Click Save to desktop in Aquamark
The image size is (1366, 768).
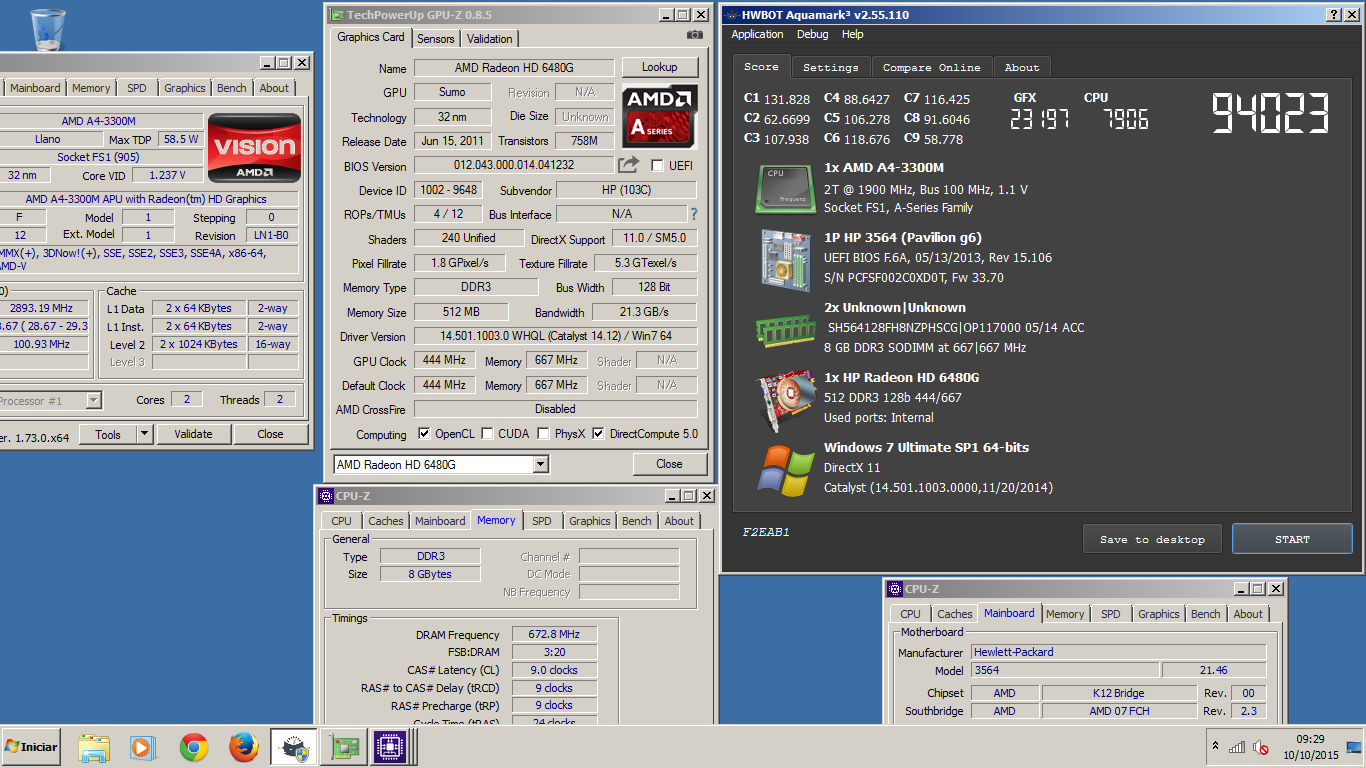click(1152, 539)
